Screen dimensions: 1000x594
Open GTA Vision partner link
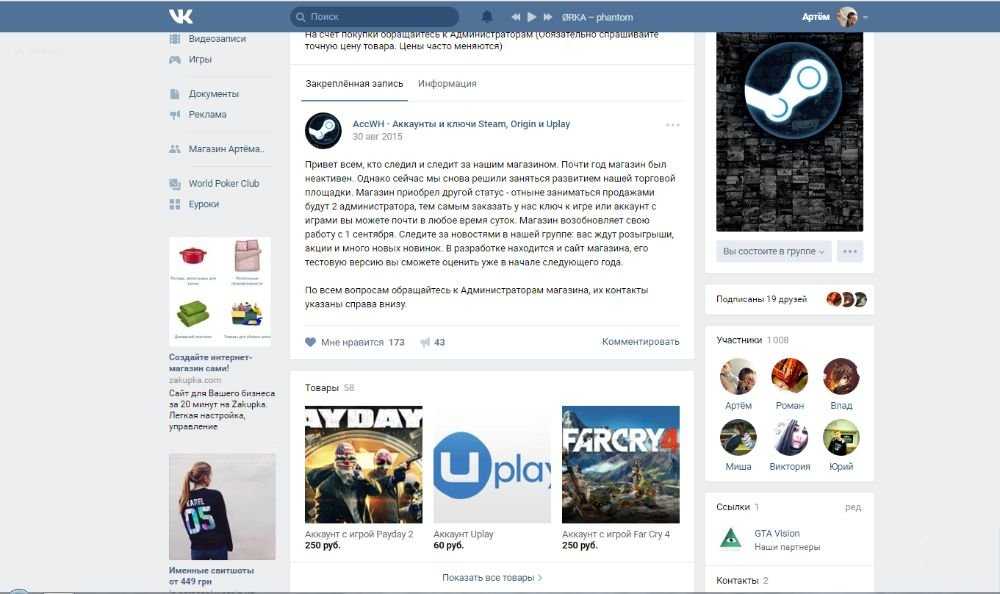pyautogui.click(x=777, y=533)
